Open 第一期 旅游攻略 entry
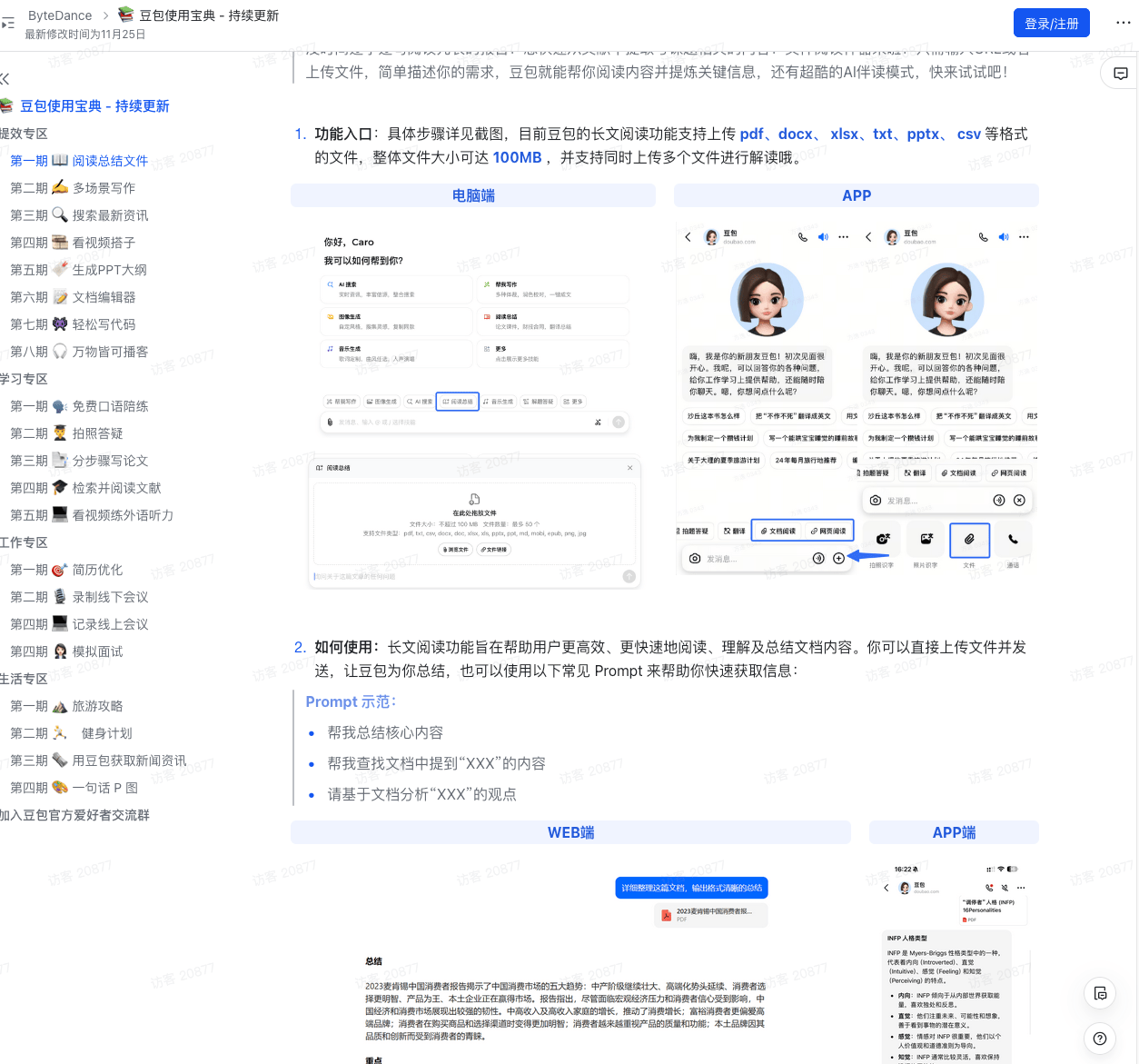 pos(66,706)
